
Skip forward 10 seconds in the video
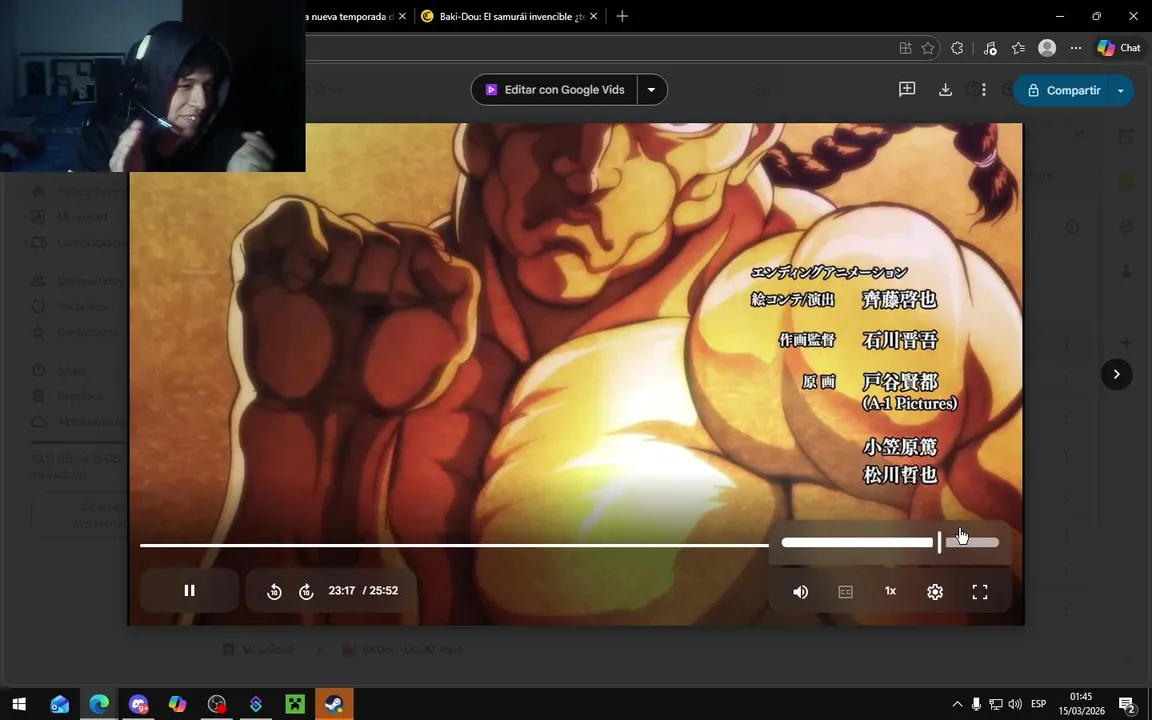(306, 591)
